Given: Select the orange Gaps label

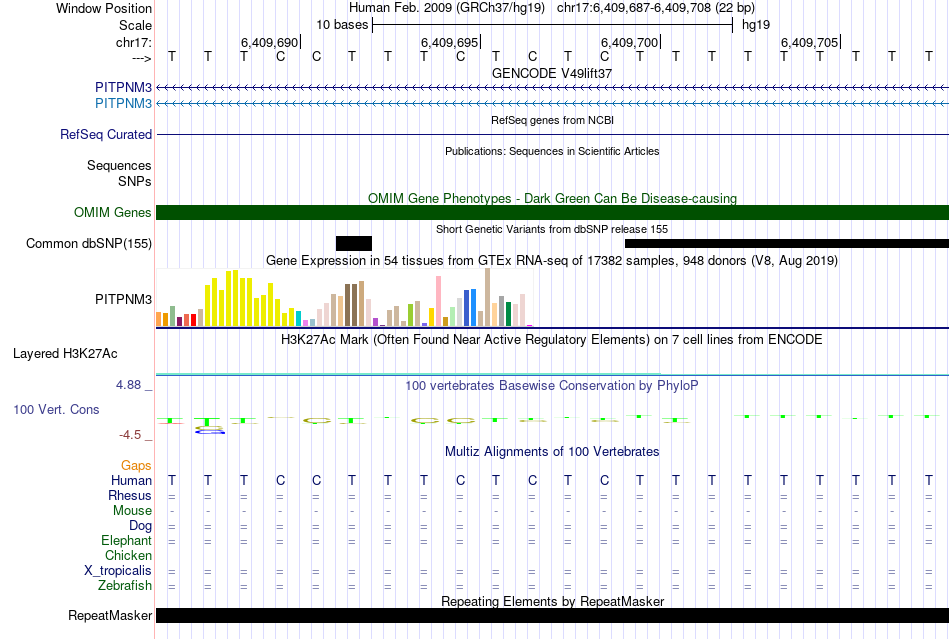Looking at the screenshot, I should tap(136, 465).
